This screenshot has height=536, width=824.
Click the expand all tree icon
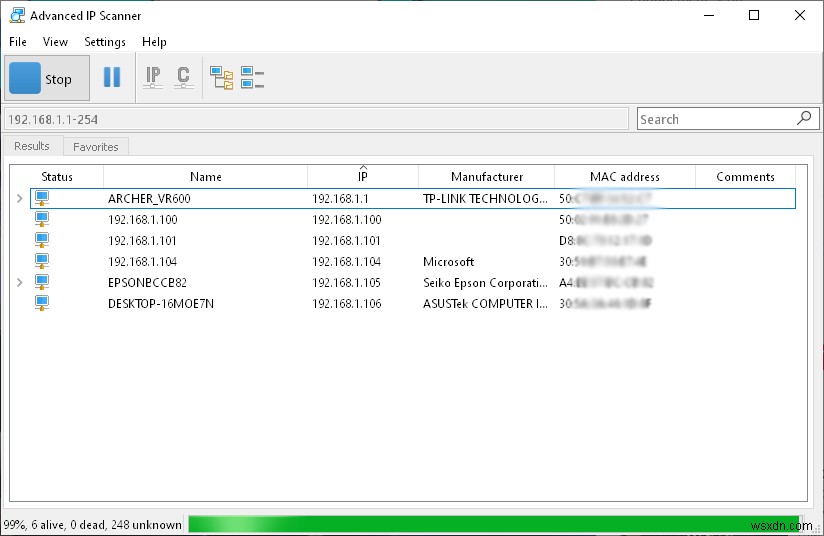(x=221, y=78)
